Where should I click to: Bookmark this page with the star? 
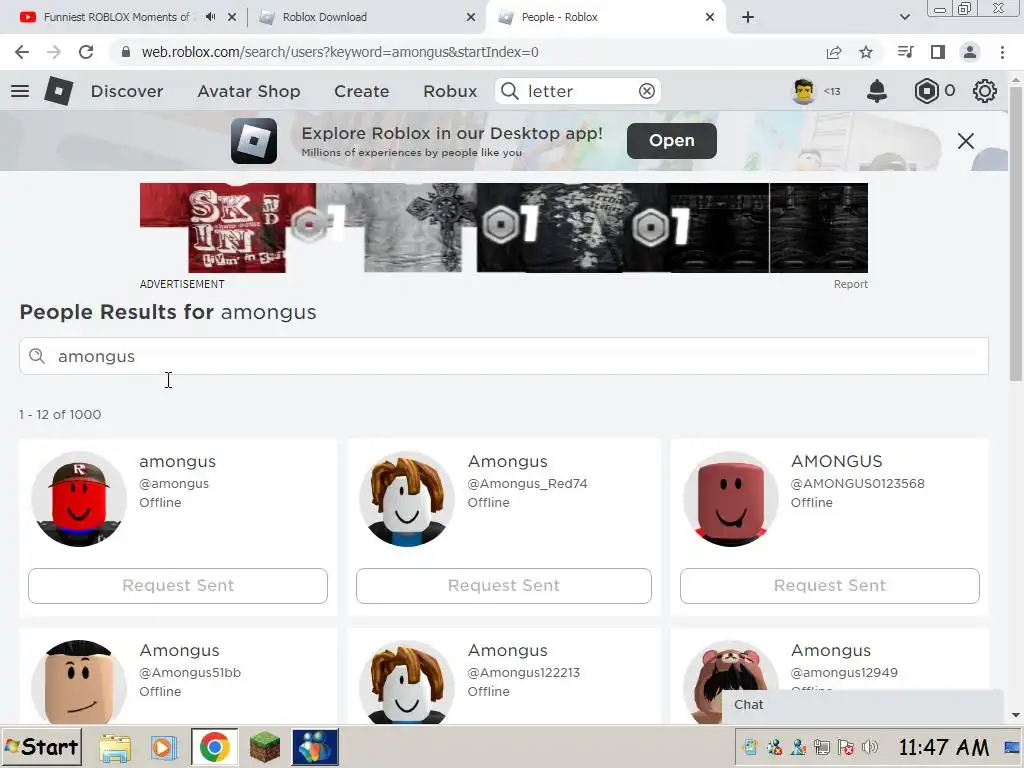pos(866,52)
